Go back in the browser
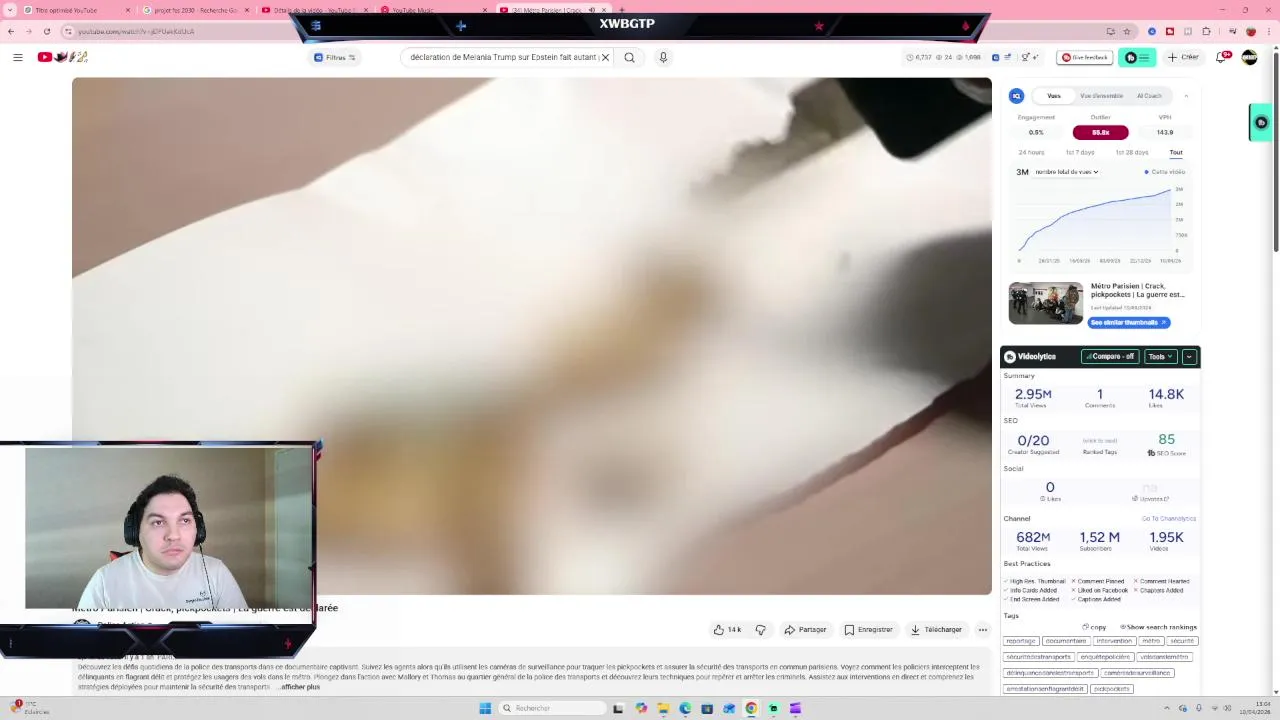The width and height of the screenshot is (1280, 720). (x=11, y=31)
